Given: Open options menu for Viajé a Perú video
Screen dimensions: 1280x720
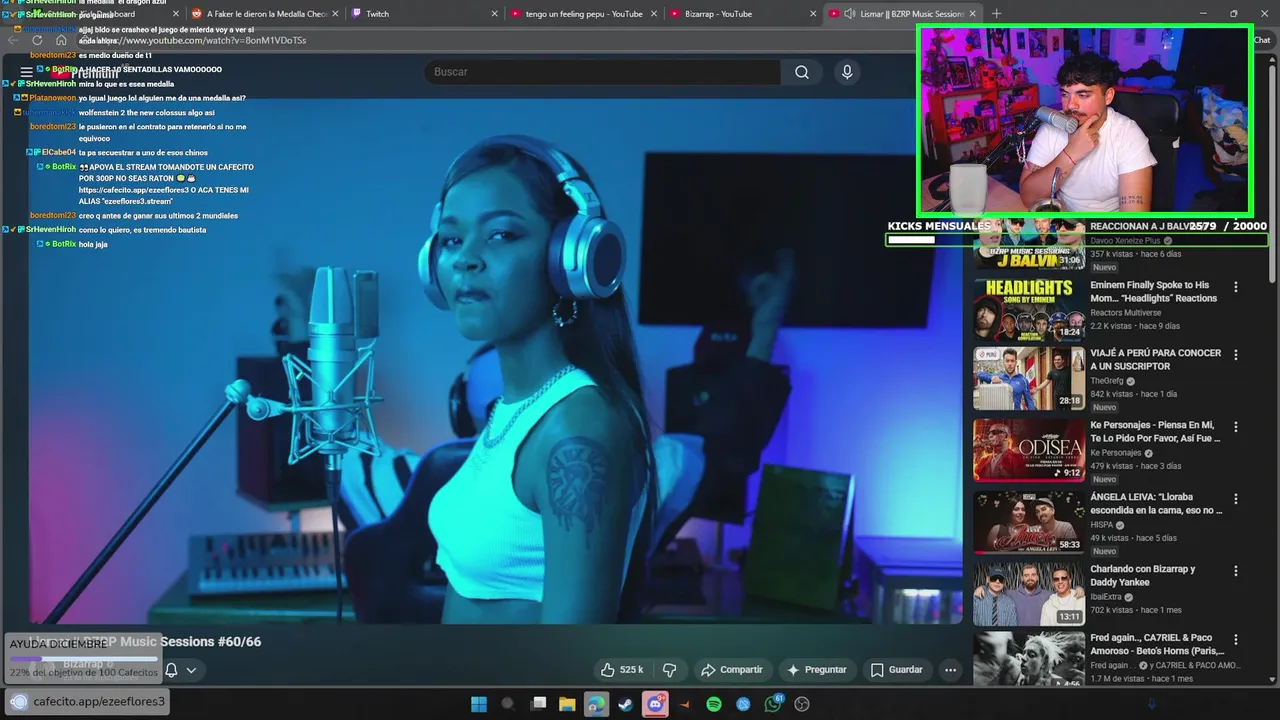Looking at the screenshot, I should [1235, 355].
